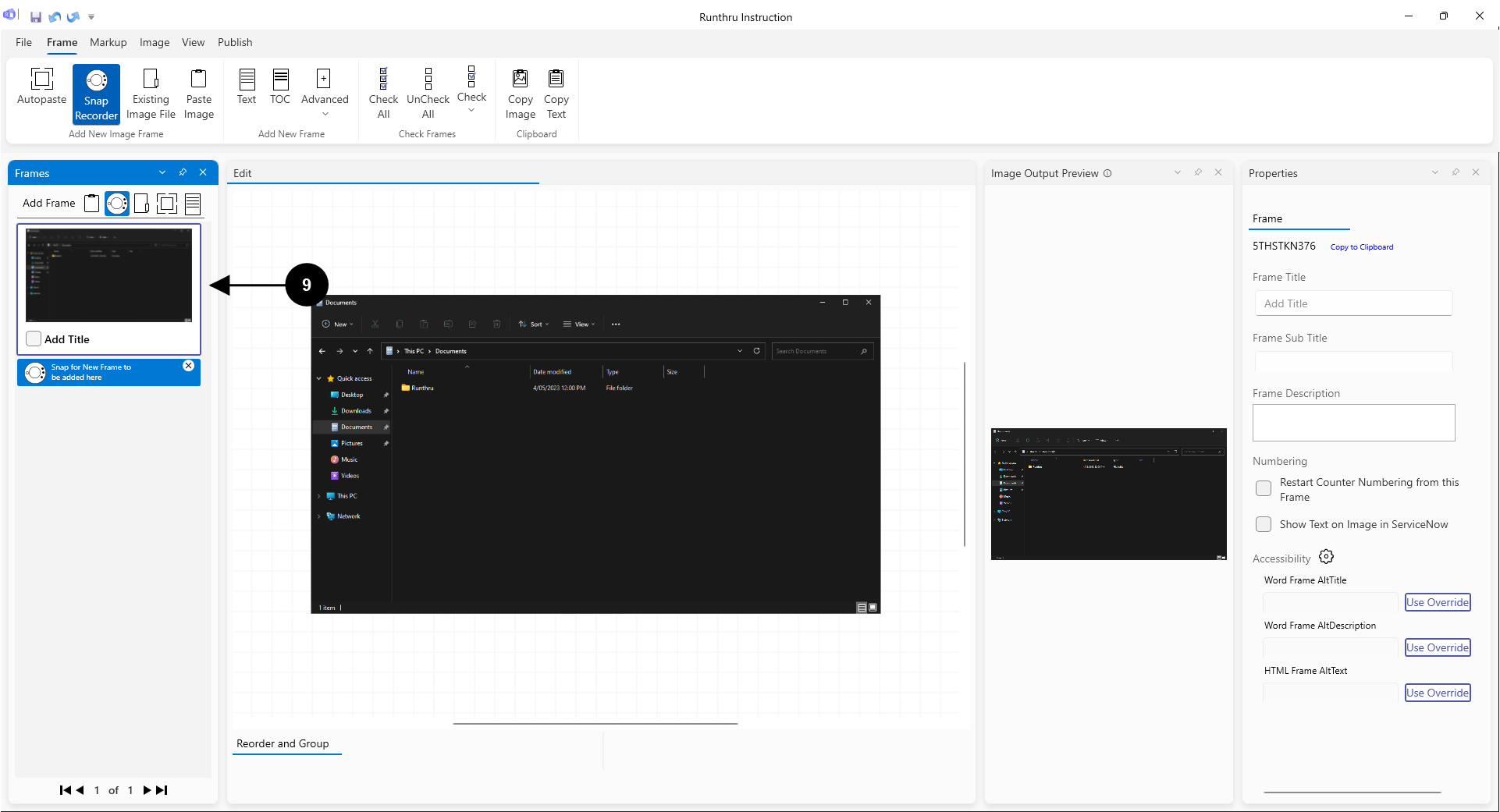Open Frames panel options chevron
This screenshot has width=1500, height=812.
(162, 172)
